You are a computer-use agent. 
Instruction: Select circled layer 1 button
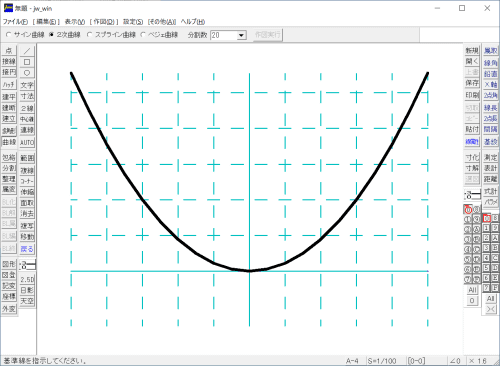pos(468,219)
